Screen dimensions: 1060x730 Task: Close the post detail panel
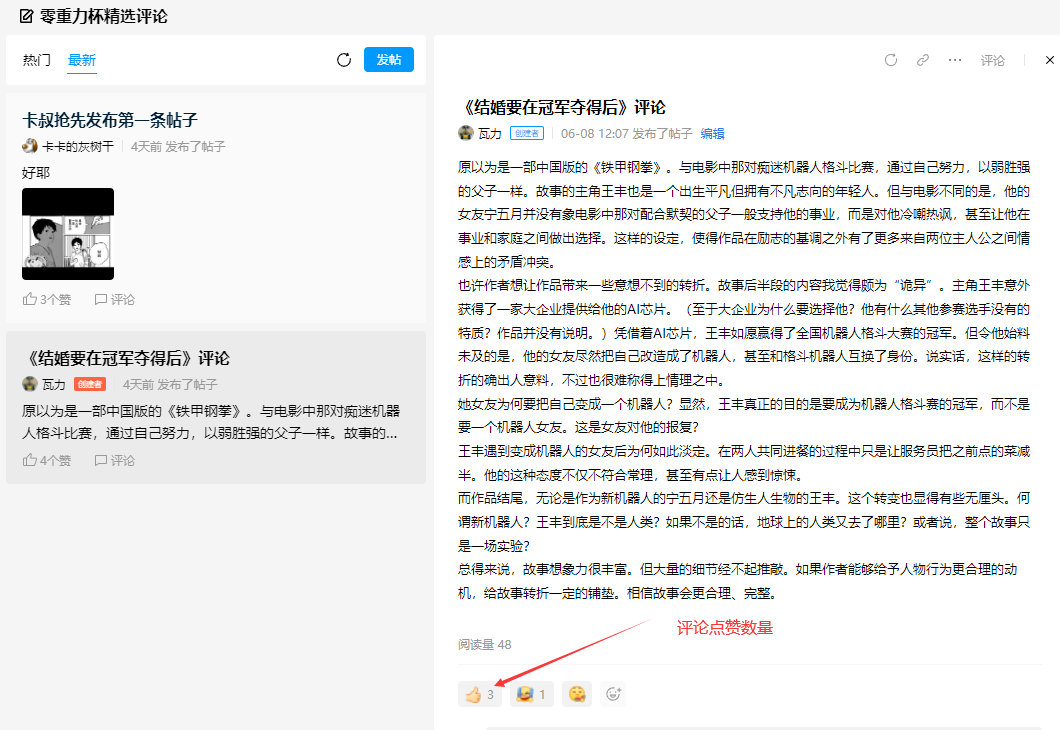click(x=1049, y=60)
